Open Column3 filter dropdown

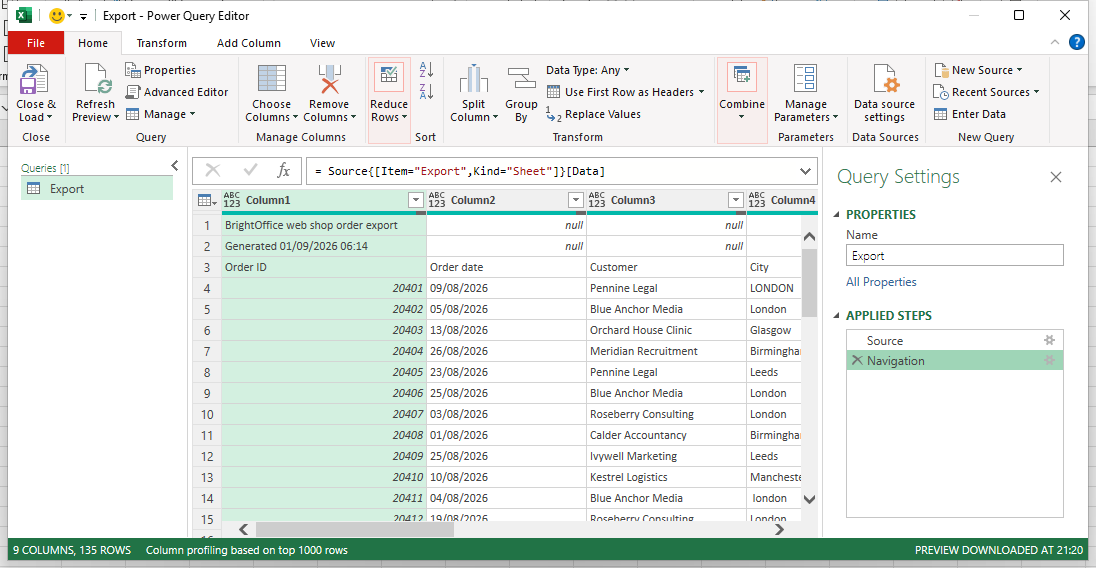point(735,200)
